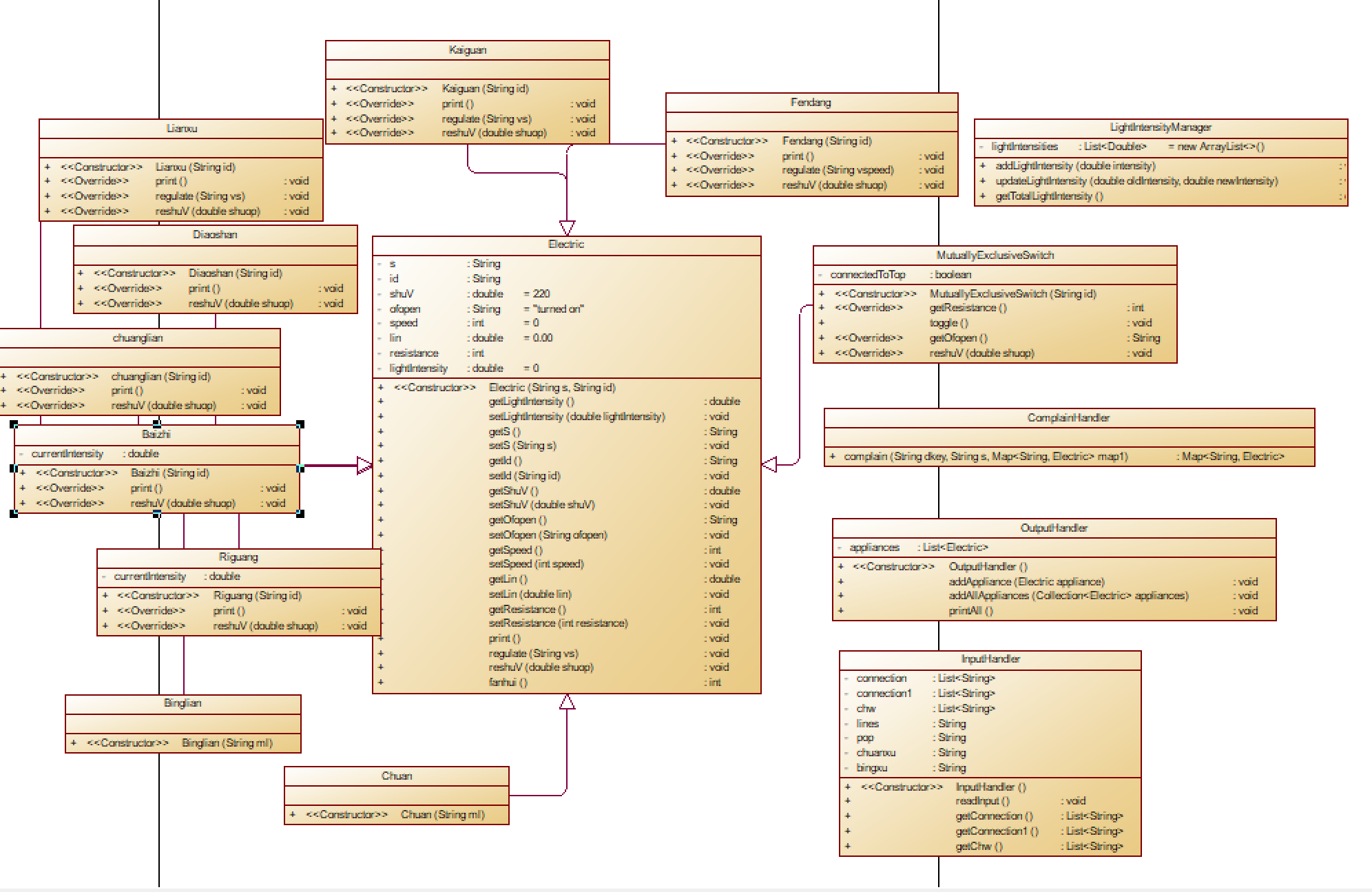This screenshot has width=1372, height=892.
Task: Click the ComplainHandler class title
Action: coord(1068,418)
